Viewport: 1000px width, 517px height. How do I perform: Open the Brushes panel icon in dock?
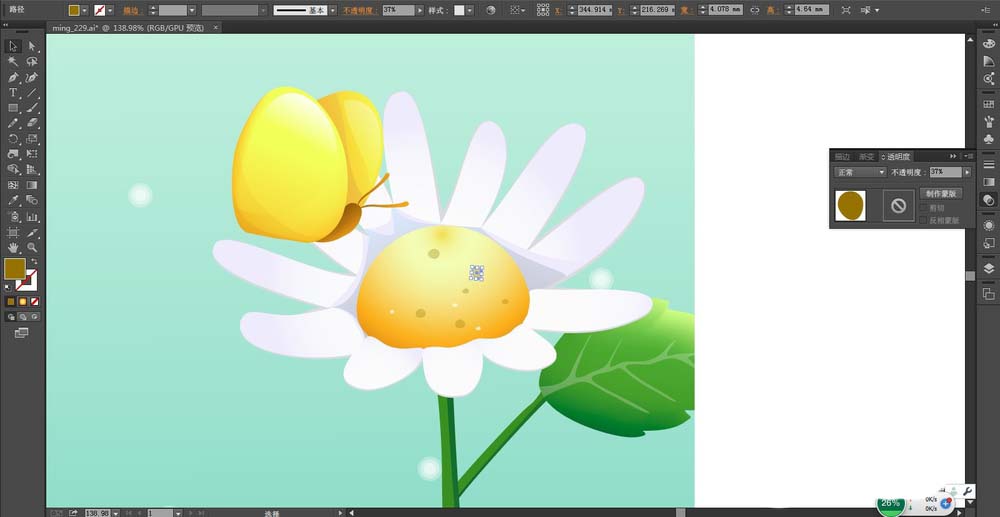(x=989, y=121)
